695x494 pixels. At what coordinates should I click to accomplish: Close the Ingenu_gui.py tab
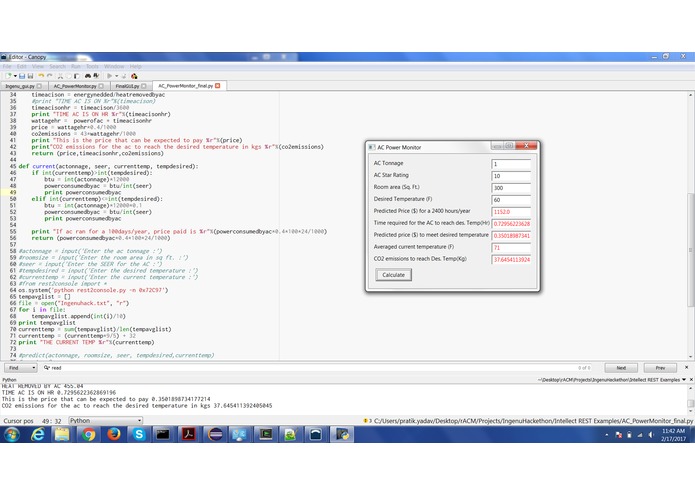tap(39, 86)
